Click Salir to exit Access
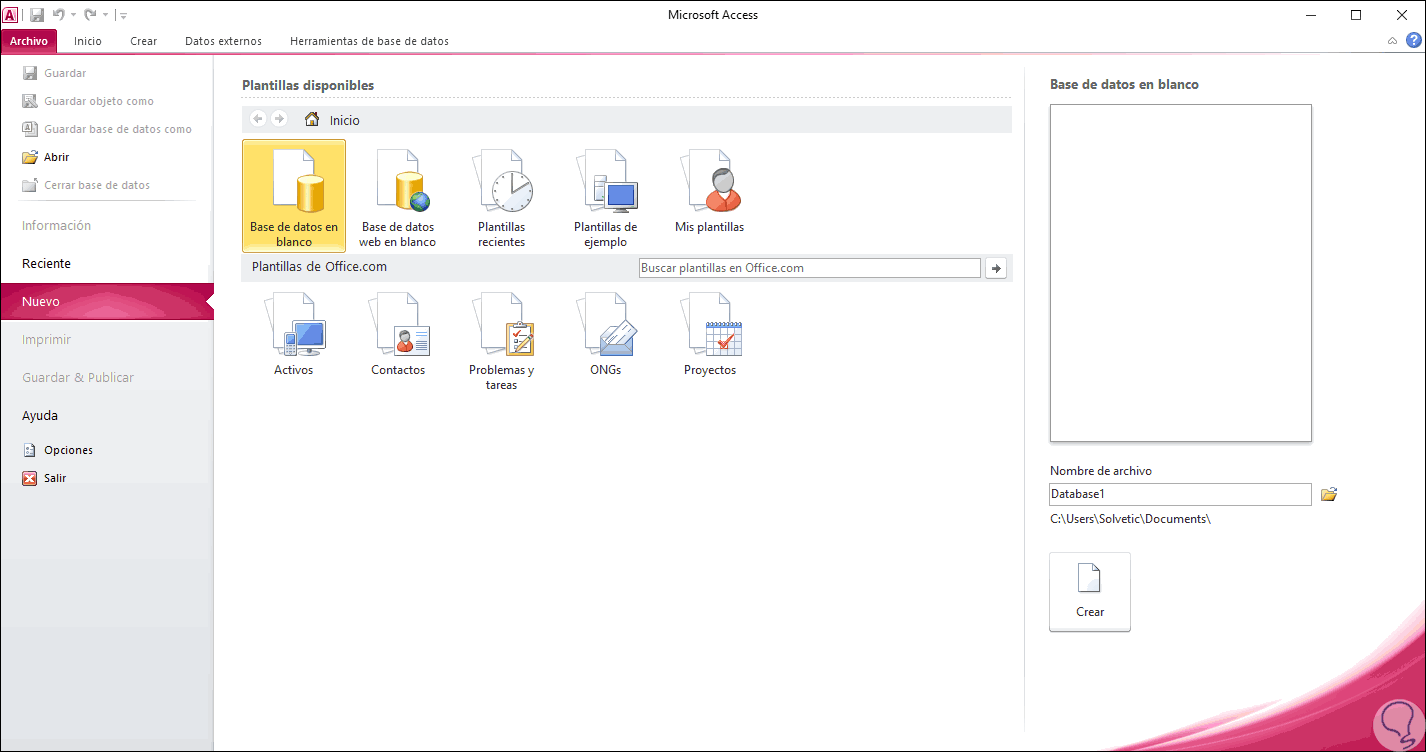The height and width of the screenshot is (752, 1426). click(44, 478)
